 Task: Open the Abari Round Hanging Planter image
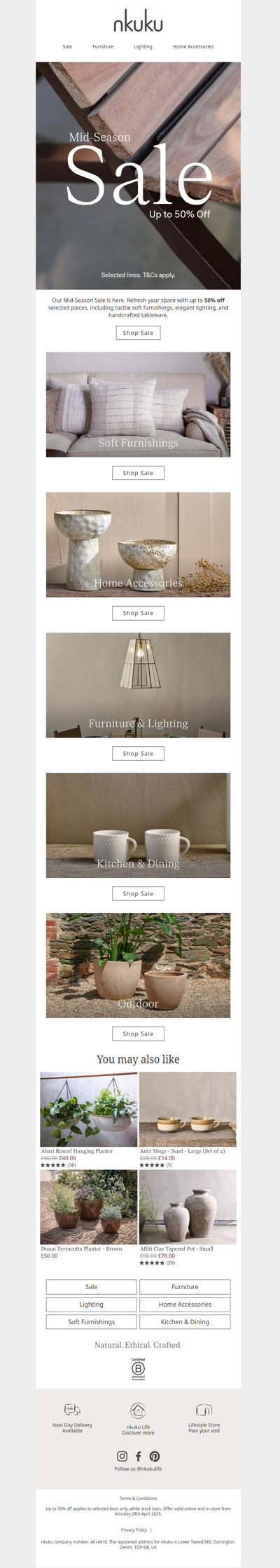pos(89,1109)
